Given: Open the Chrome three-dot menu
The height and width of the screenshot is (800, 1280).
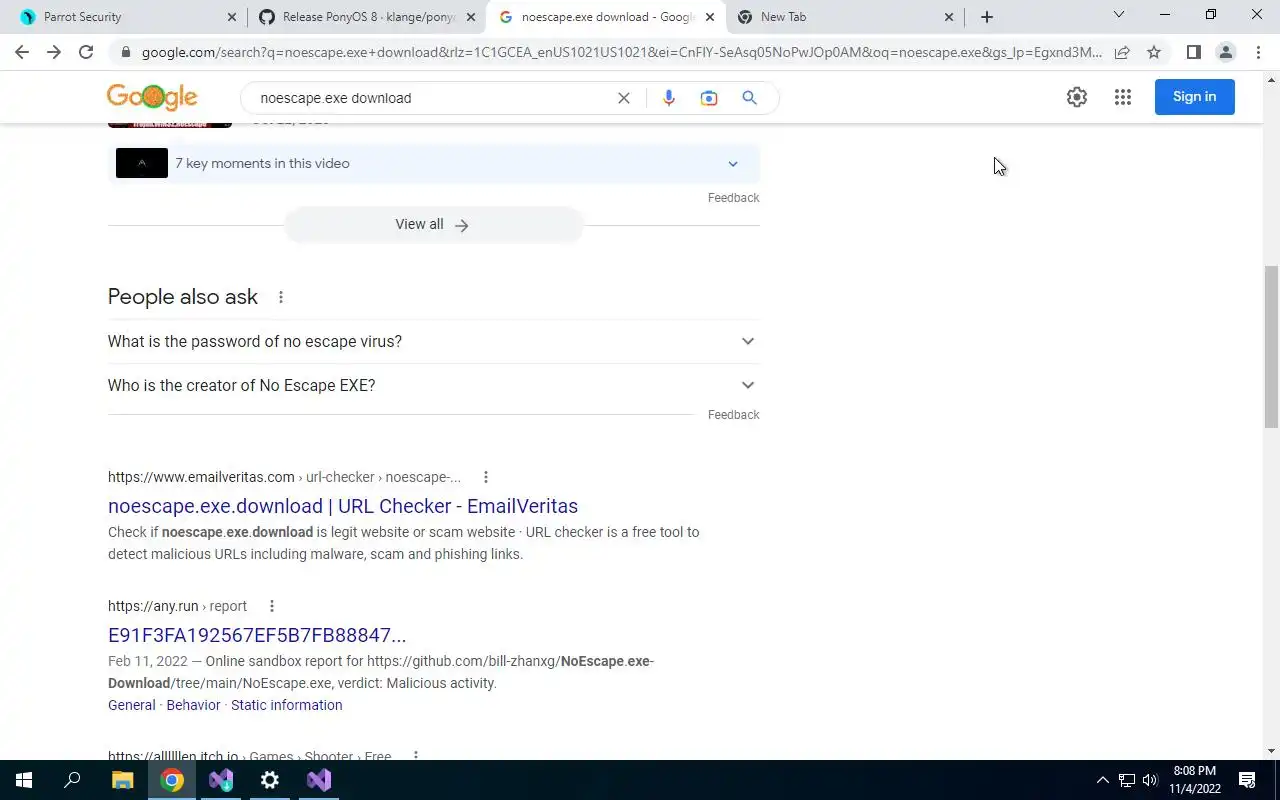Looking at the screenshot, I should (1258, 52).
